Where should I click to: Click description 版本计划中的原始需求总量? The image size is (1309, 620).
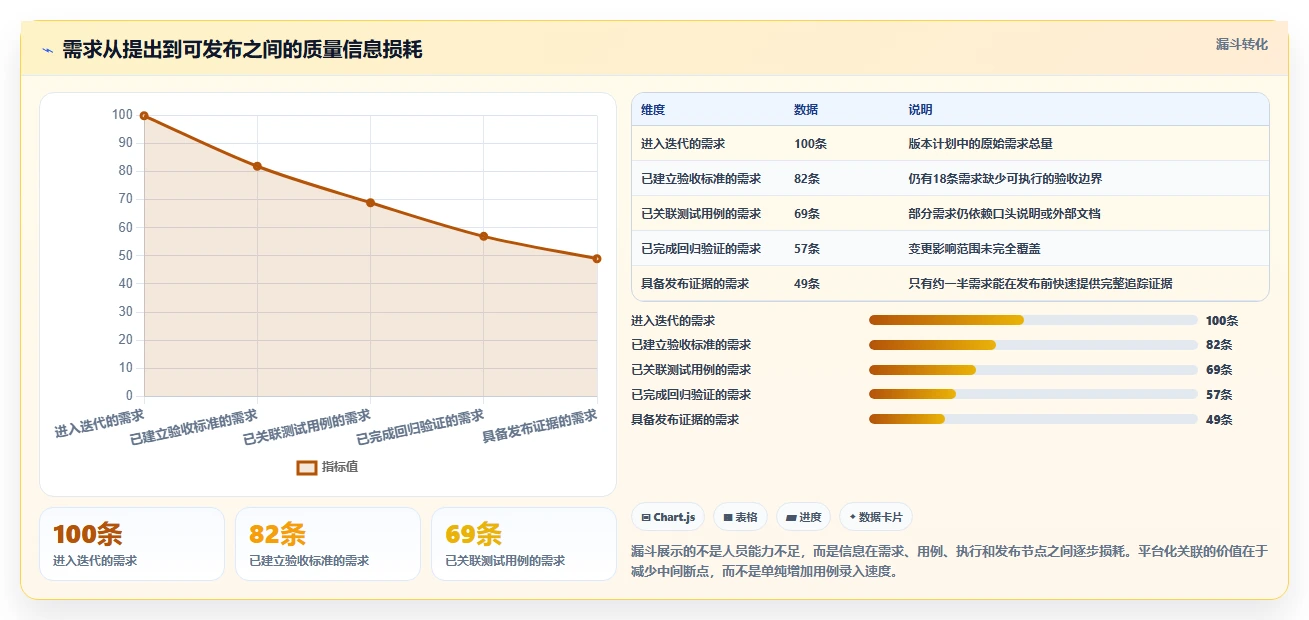pyautogui.click(x=980, y=144)
